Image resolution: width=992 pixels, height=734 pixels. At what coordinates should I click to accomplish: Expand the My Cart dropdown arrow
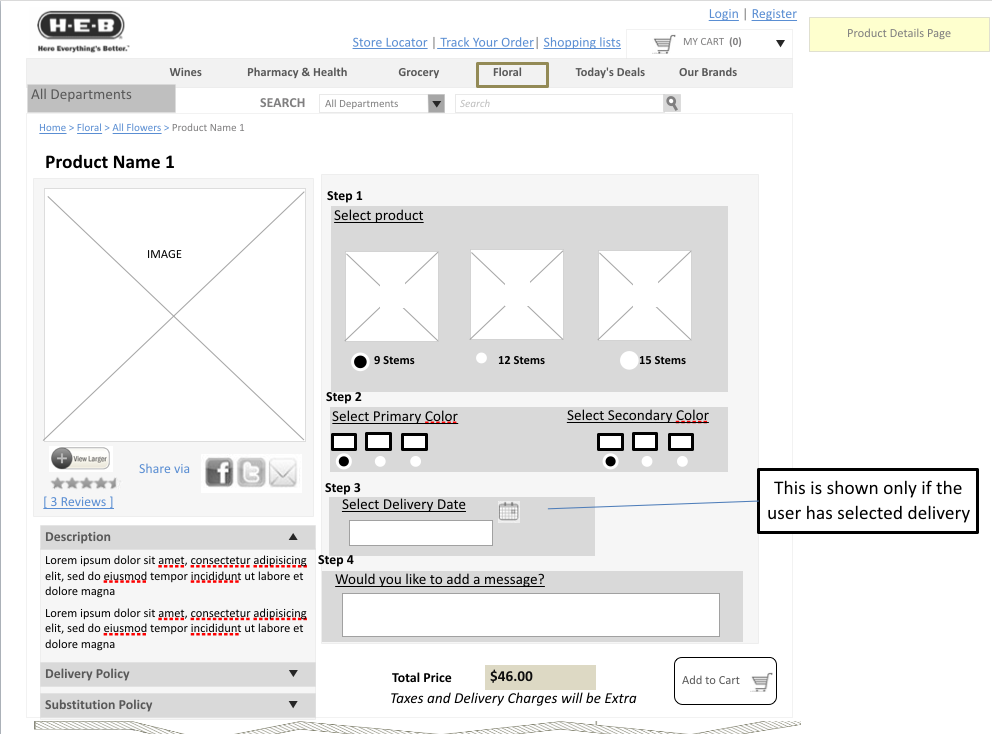click(x=780, y=44)
